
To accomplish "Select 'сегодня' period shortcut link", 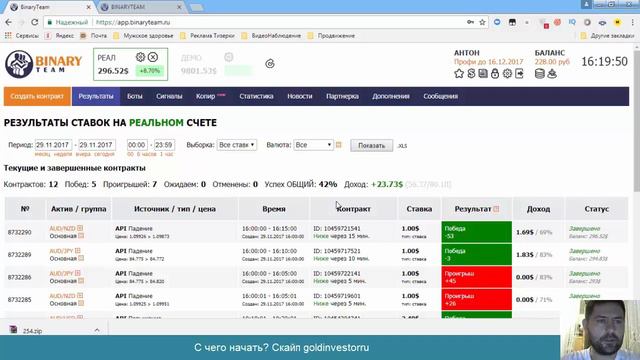I will (104, 154).
